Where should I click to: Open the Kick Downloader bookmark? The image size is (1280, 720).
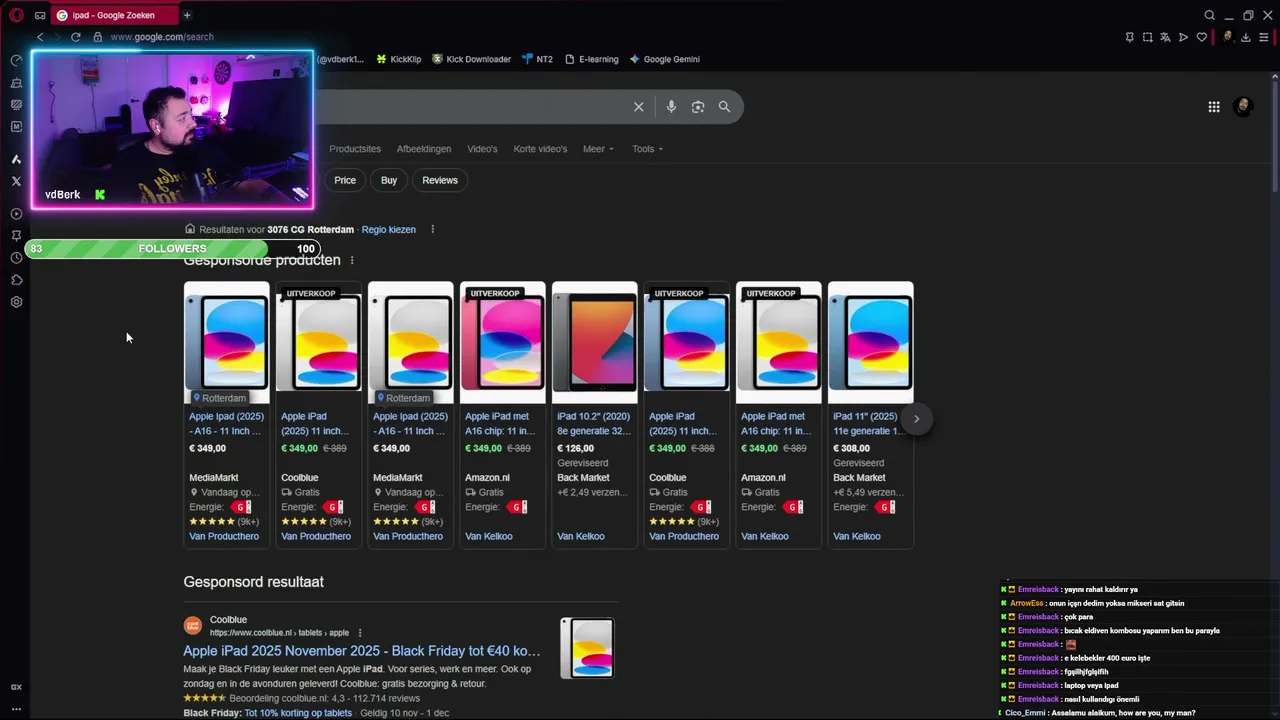[x=471, y=59]
